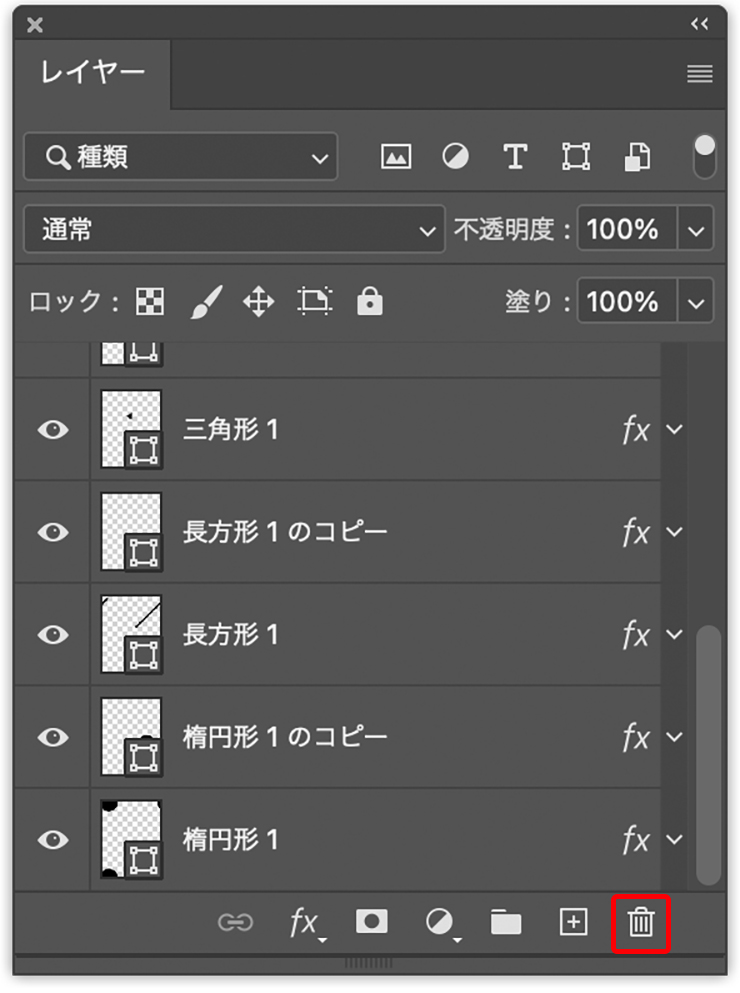Open the layers panel hamburger menu

[x=699, y=74]
